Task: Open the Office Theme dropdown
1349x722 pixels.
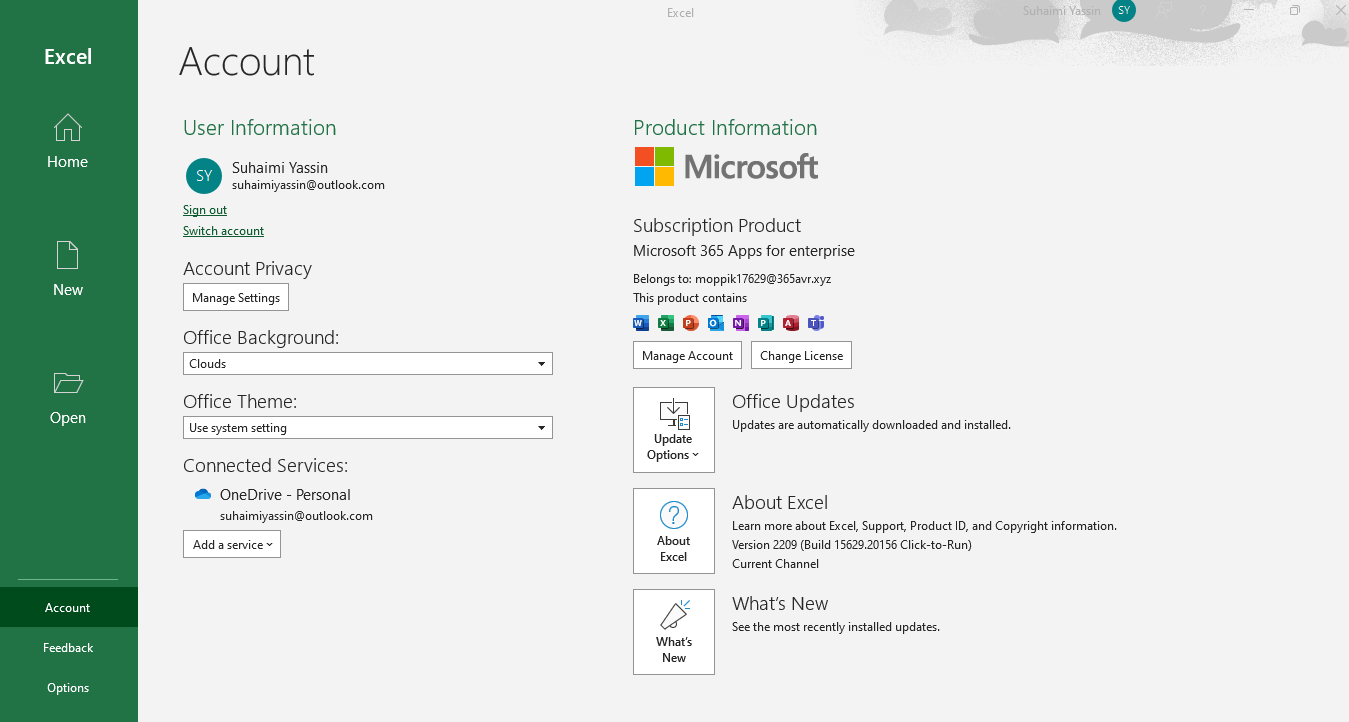Action: 368,427
